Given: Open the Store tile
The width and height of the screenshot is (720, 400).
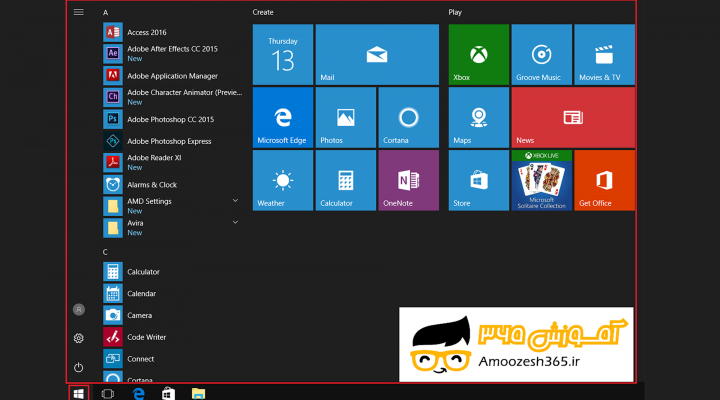Looking at the screenshot, I should (479, 180).
